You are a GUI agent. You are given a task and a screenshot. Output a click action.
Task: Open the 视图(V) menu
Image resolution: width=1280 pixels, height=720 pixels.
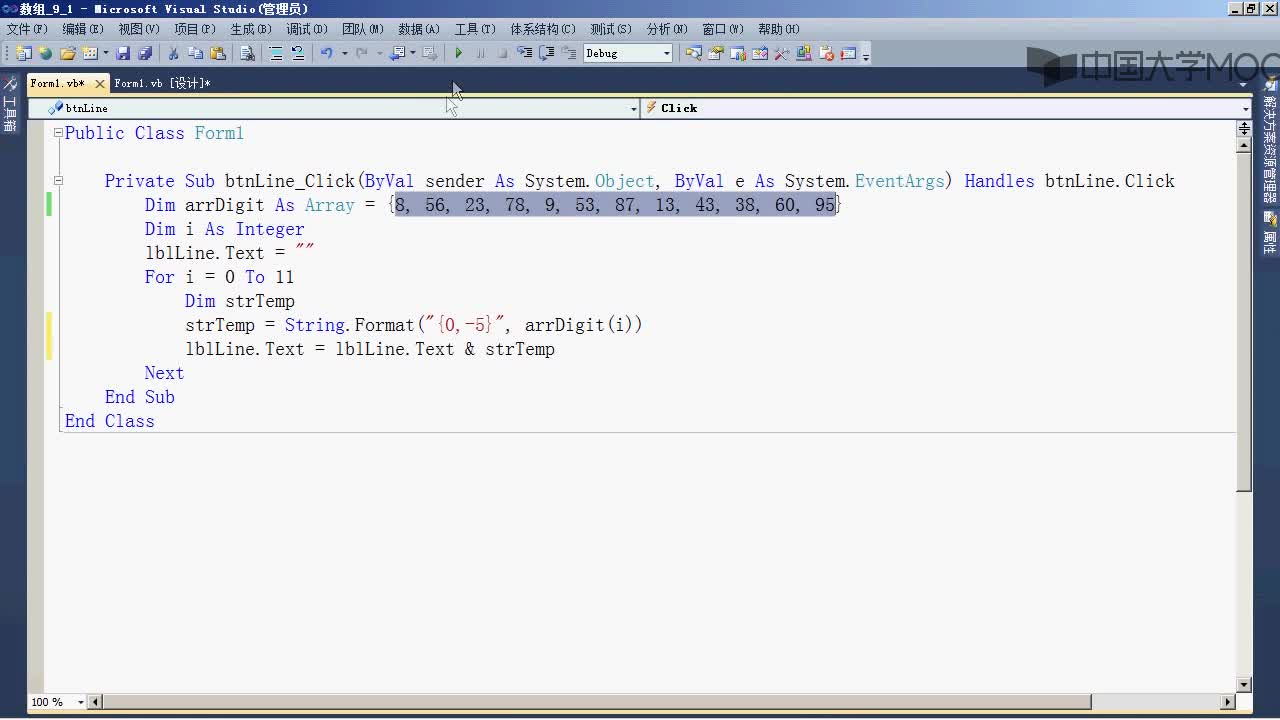(x=138, y=29)
